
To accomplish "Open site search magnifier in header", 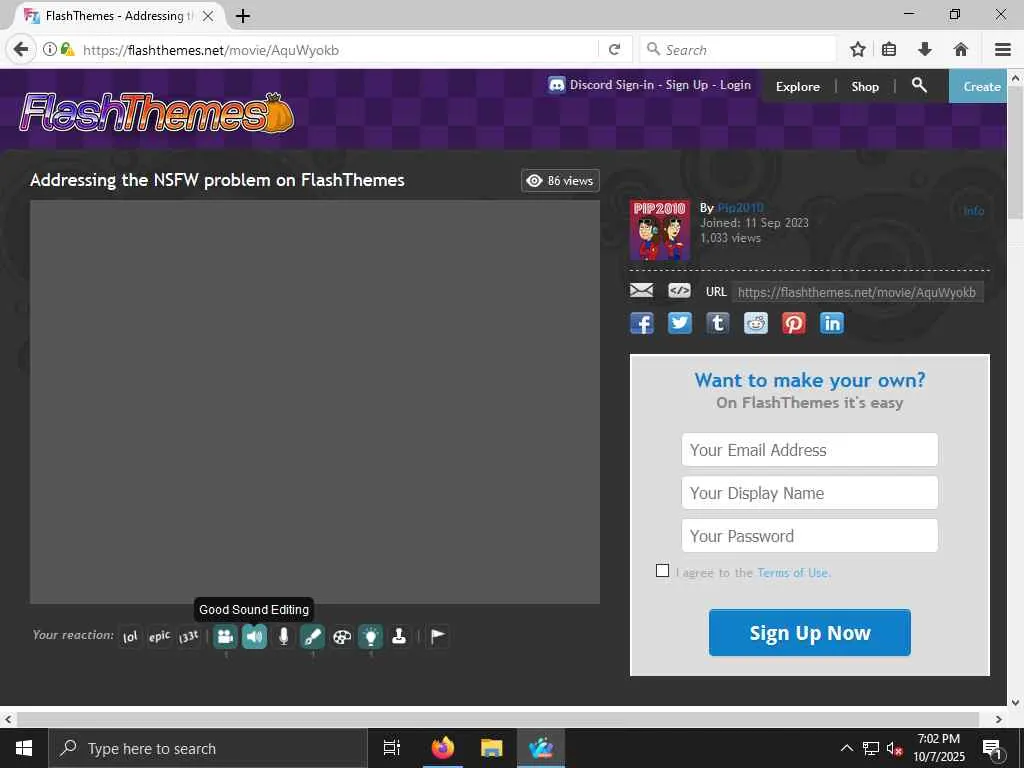I will pos(919,85).
